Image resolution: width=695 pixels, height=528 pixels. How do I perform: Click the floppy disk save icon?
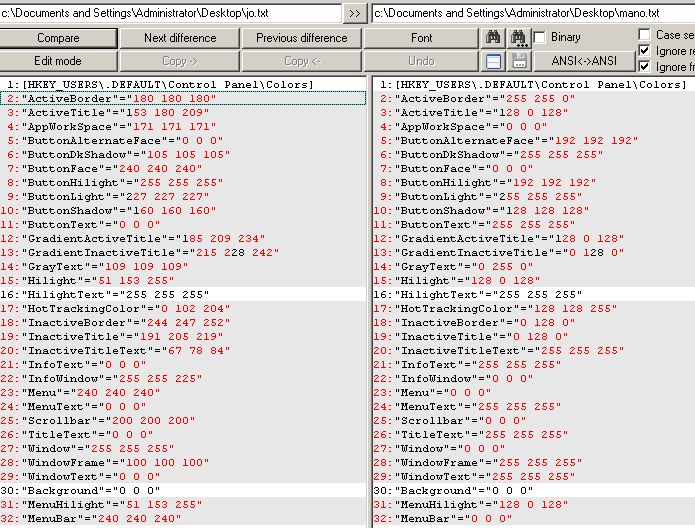pyautogui.click(x=519, y=61)
